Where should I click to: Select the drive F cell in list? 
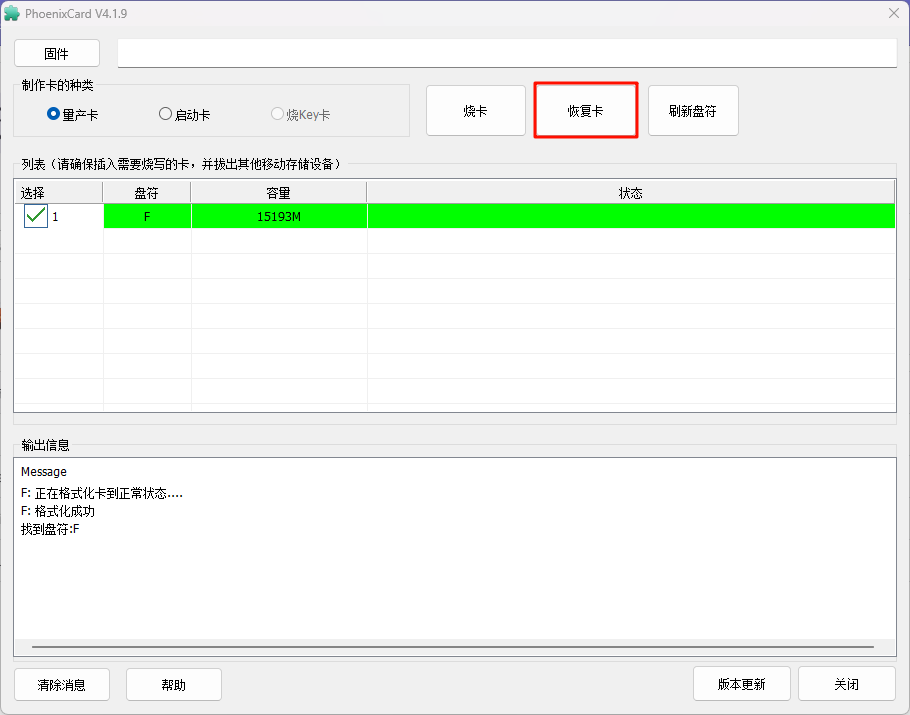(x=147, y=216)
